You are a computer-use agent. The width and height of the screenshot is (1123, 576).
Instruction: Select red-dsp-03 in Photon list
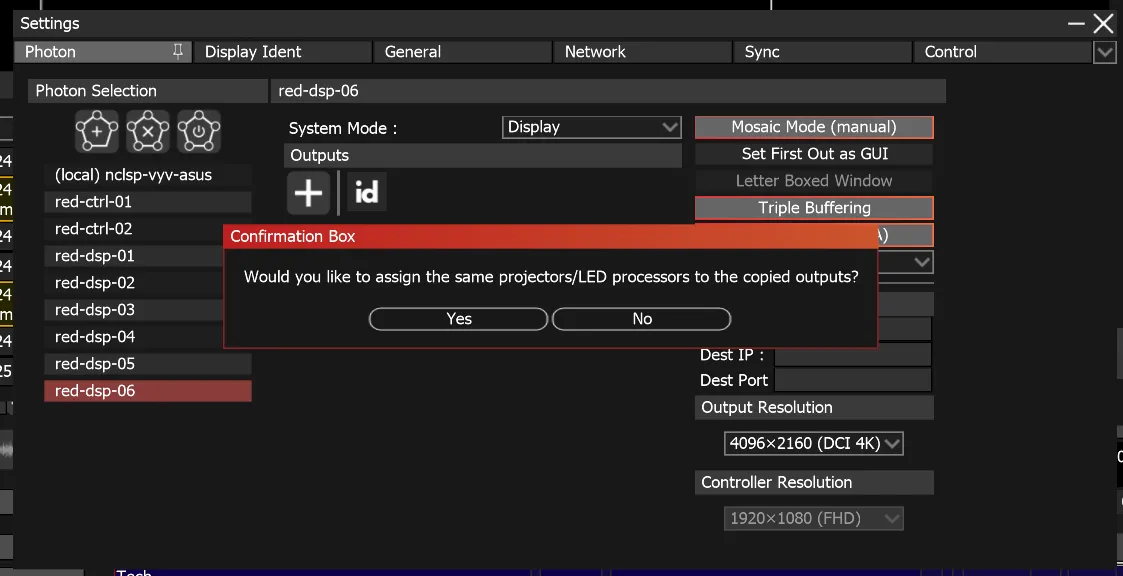tap(133, 309)
